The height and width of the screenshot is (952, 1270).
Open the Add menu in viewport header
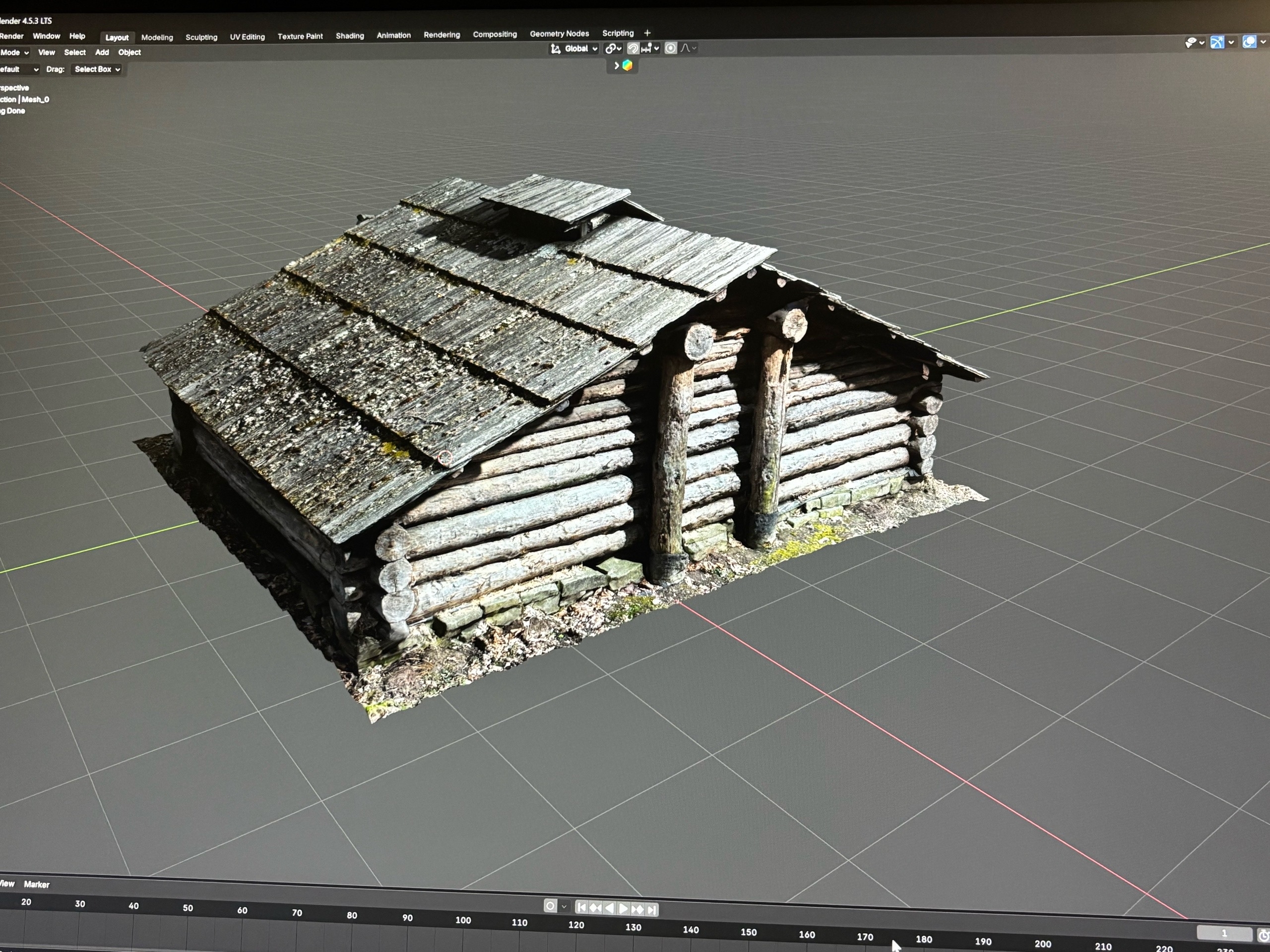[102, 52]
